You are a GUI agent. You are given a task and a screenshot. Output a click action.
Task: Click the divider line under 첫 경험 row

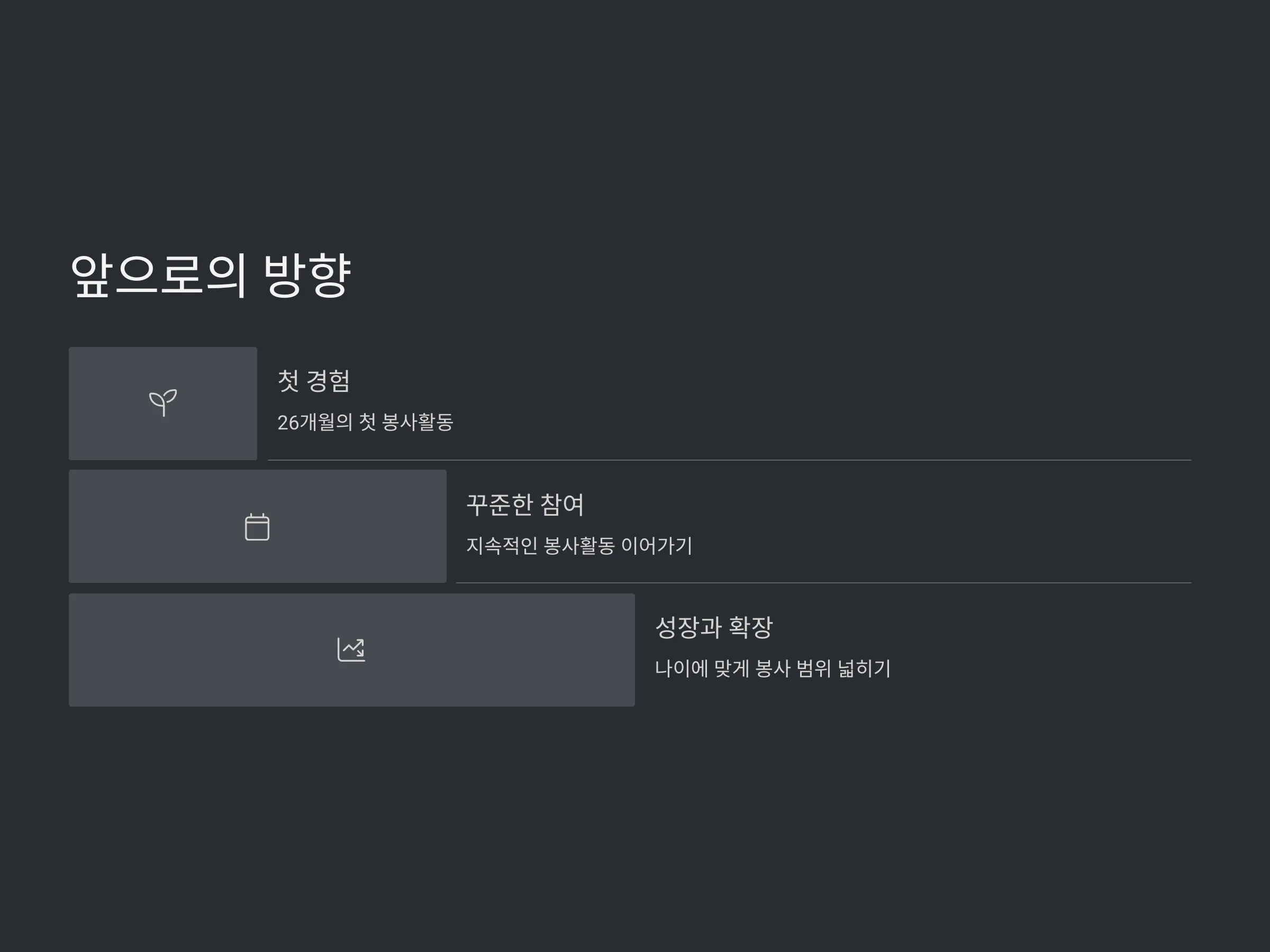click(729, 460)
